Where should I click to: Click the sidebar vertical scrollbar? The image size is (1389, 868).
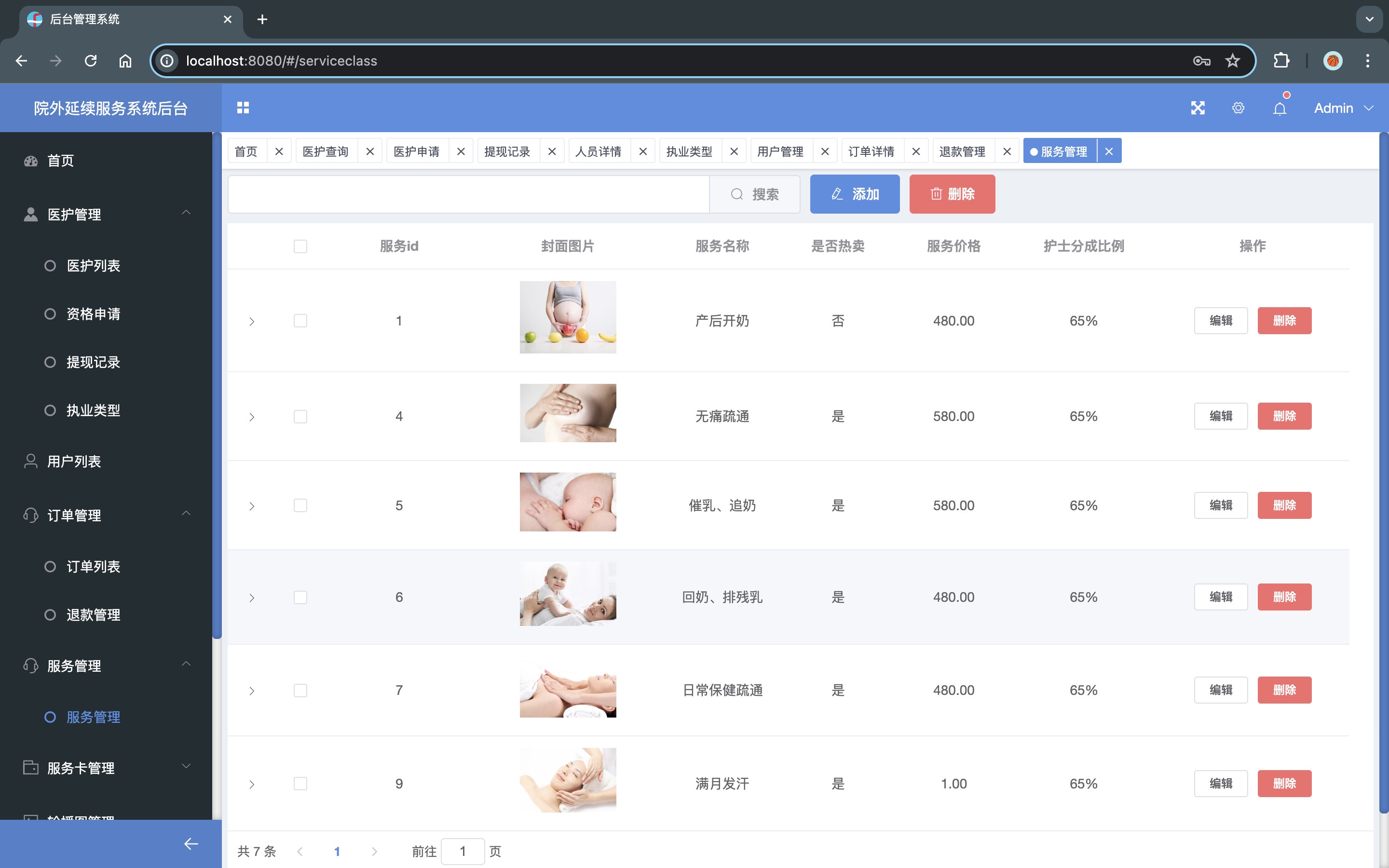(217, 386)
